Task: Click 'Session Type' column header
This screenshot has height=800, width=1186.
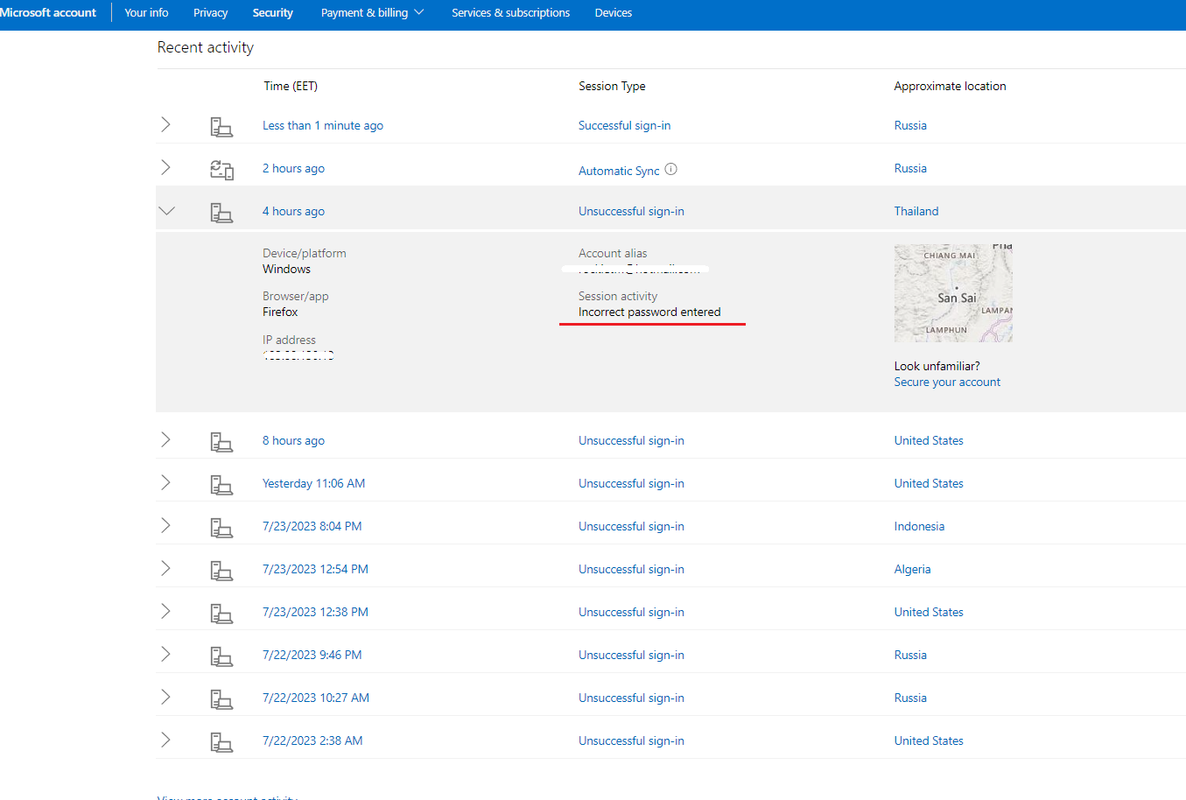Action: tap(612, 86)
